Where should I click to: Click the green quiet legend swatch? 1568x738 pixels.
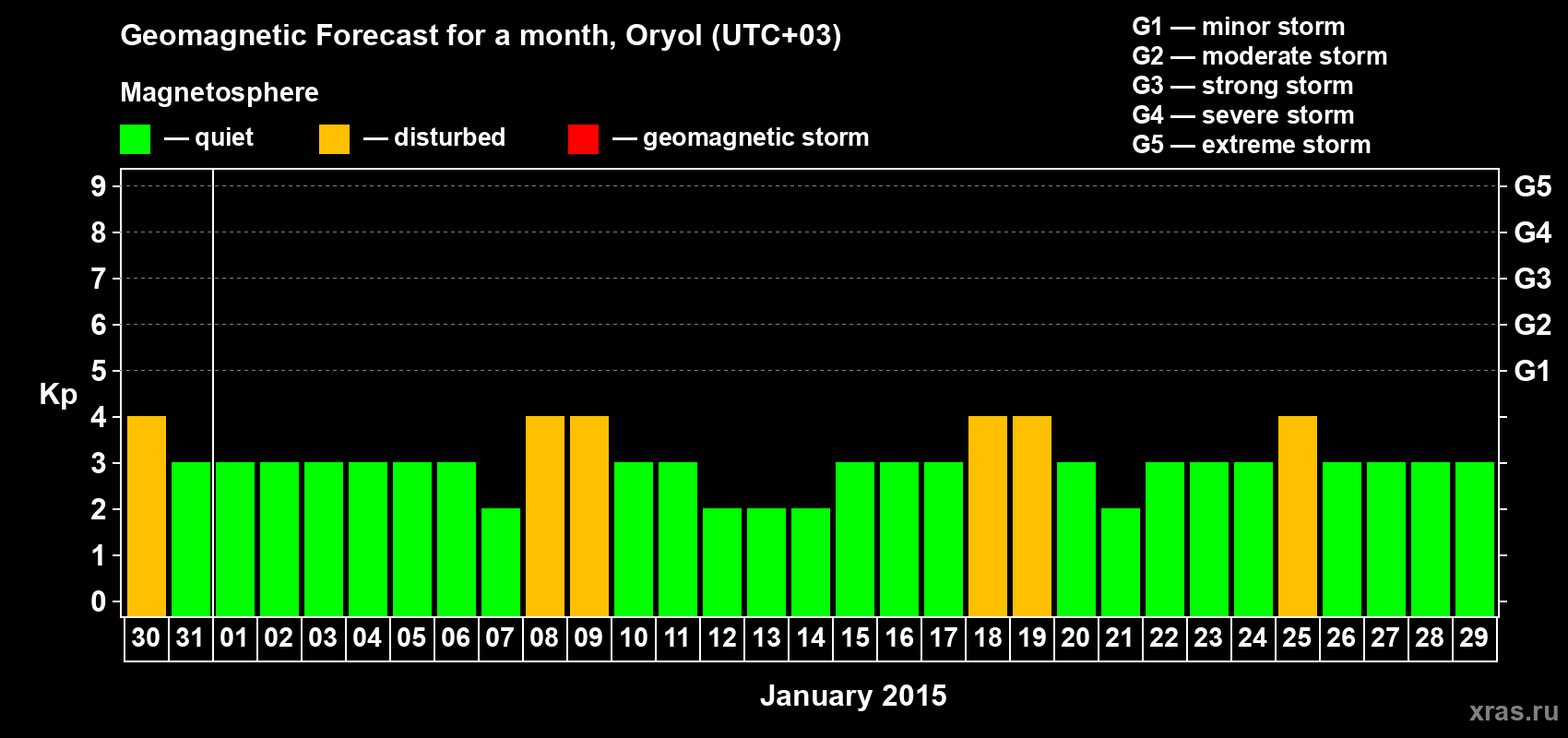coord(136,139)
